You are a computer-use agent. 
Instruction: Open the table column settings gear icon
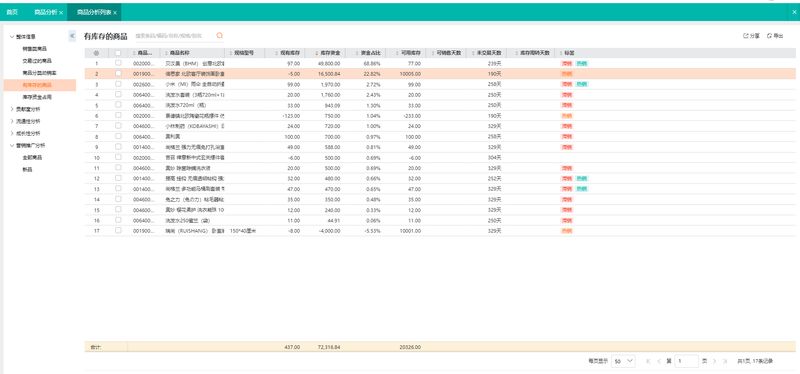coord(96,53)
